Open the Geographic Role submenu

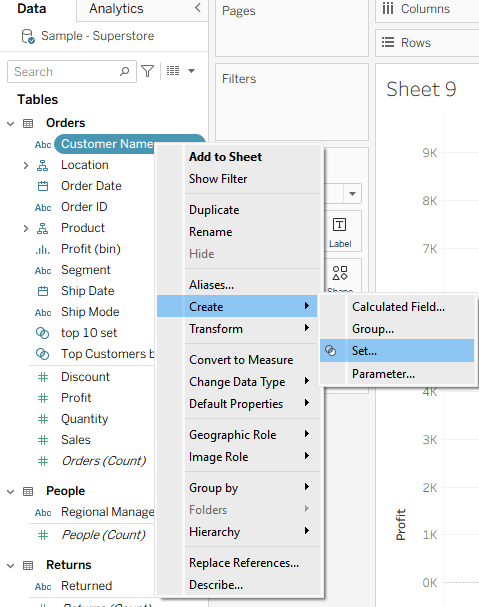pyautogui.click(x=237, y=435)
